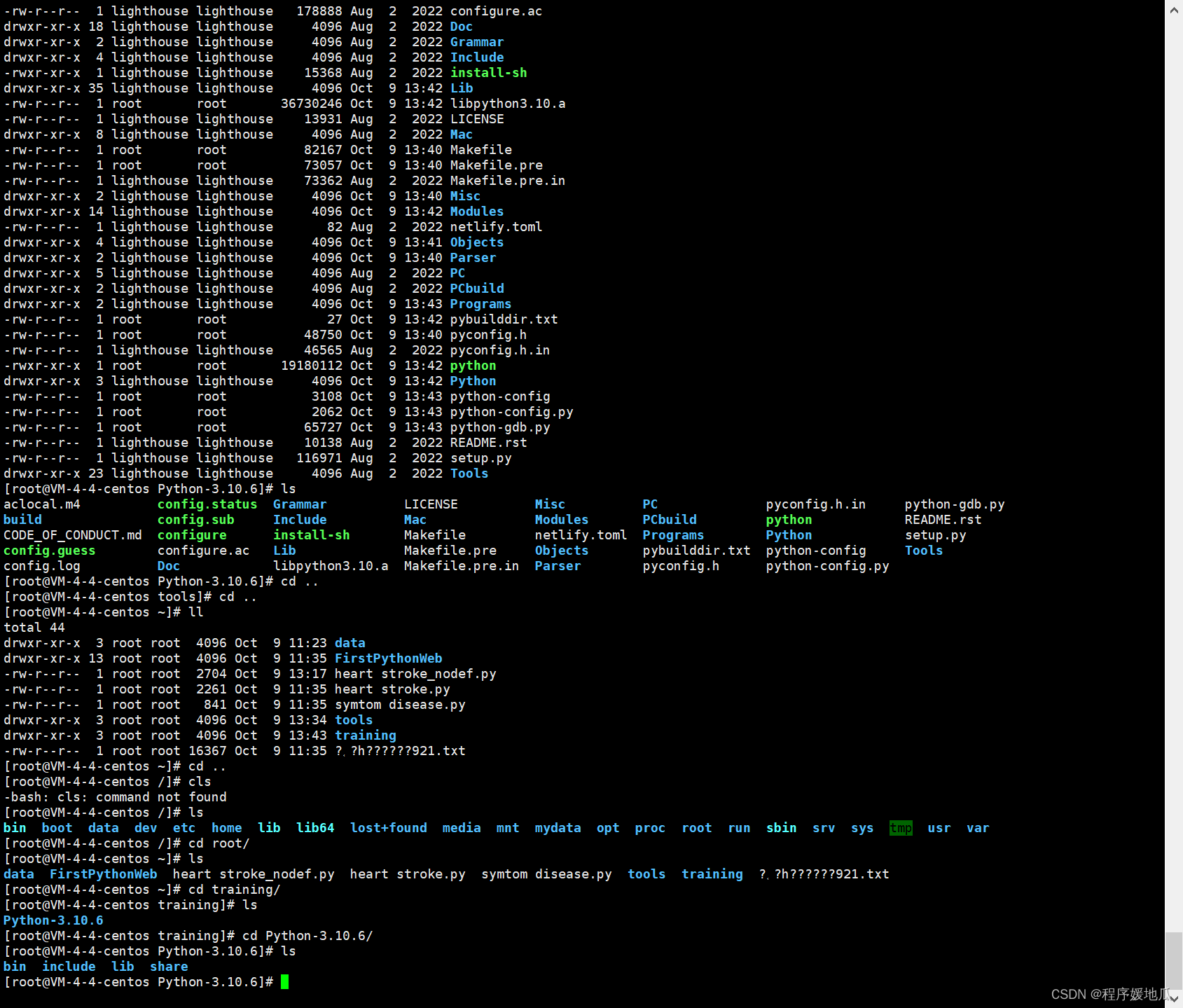The width and height of the screenshot is (1183, 1008).
Task: Click the lowercase include directory name
Action: pos(69,967)
